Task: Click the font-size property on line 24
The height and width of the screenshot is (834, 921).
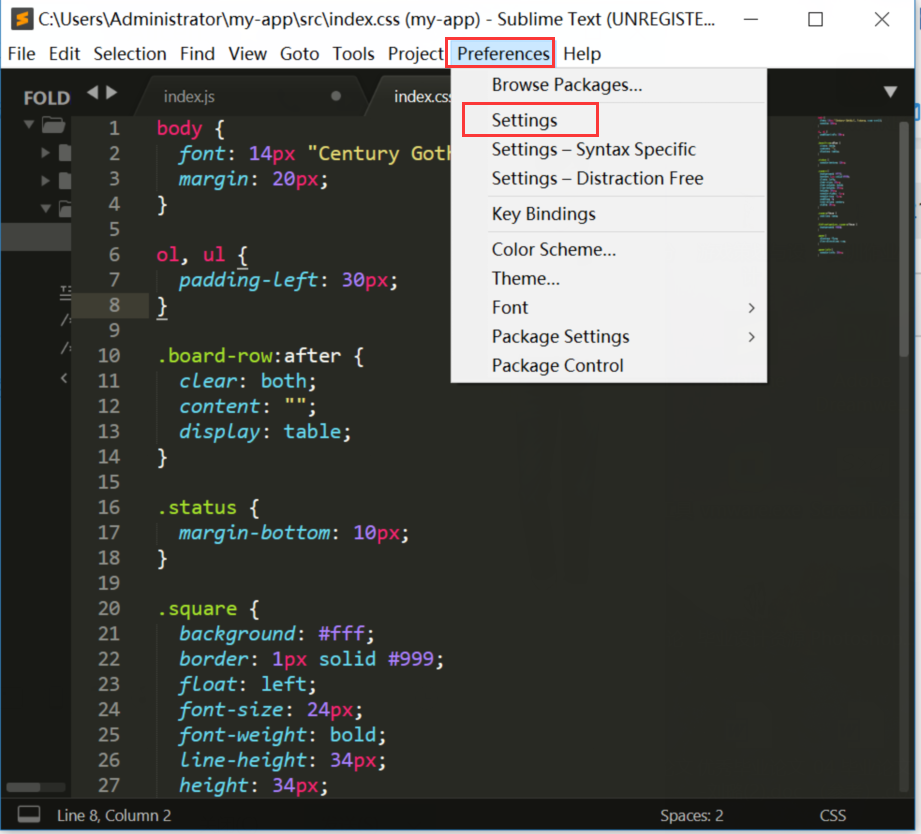Action: pos(231,709)
